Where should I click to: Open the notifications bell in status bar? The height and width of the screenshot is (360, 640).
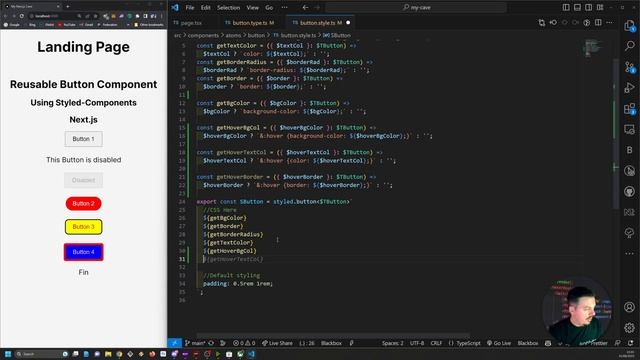(x=631, y=343)
